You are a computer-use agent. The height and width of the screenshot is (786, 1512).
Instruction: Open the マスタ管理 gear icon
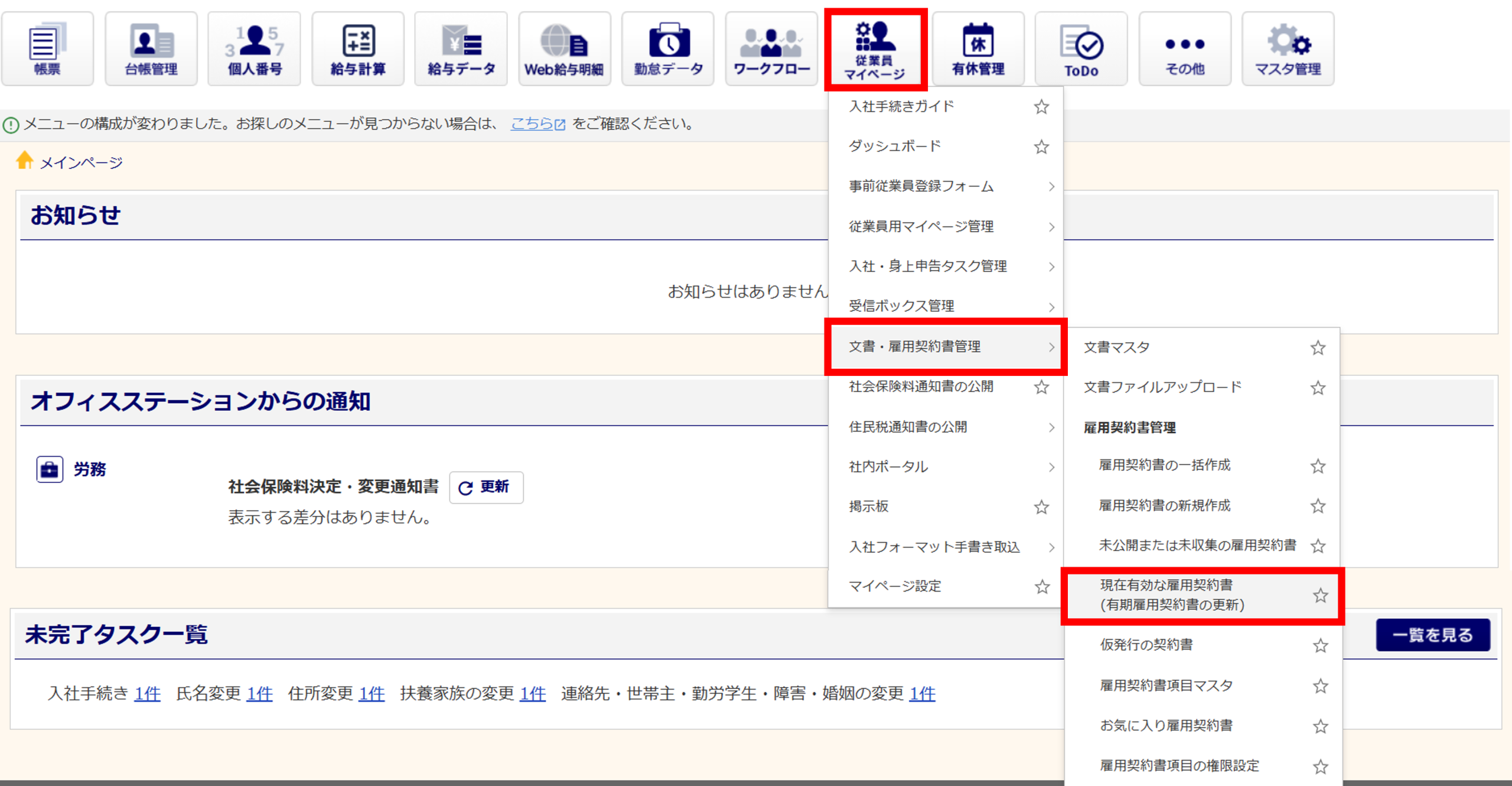(x=1288, y=48)
